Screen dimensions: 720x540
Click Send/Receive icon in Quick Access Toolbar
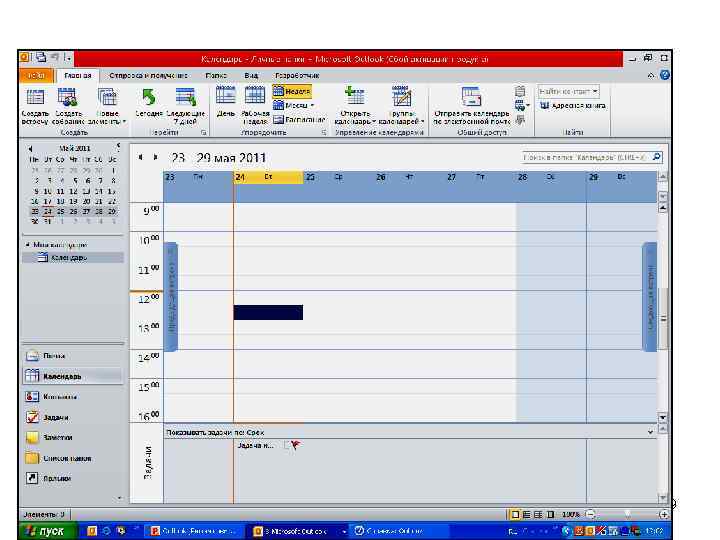pyautogui.click(x=41, y=57)
